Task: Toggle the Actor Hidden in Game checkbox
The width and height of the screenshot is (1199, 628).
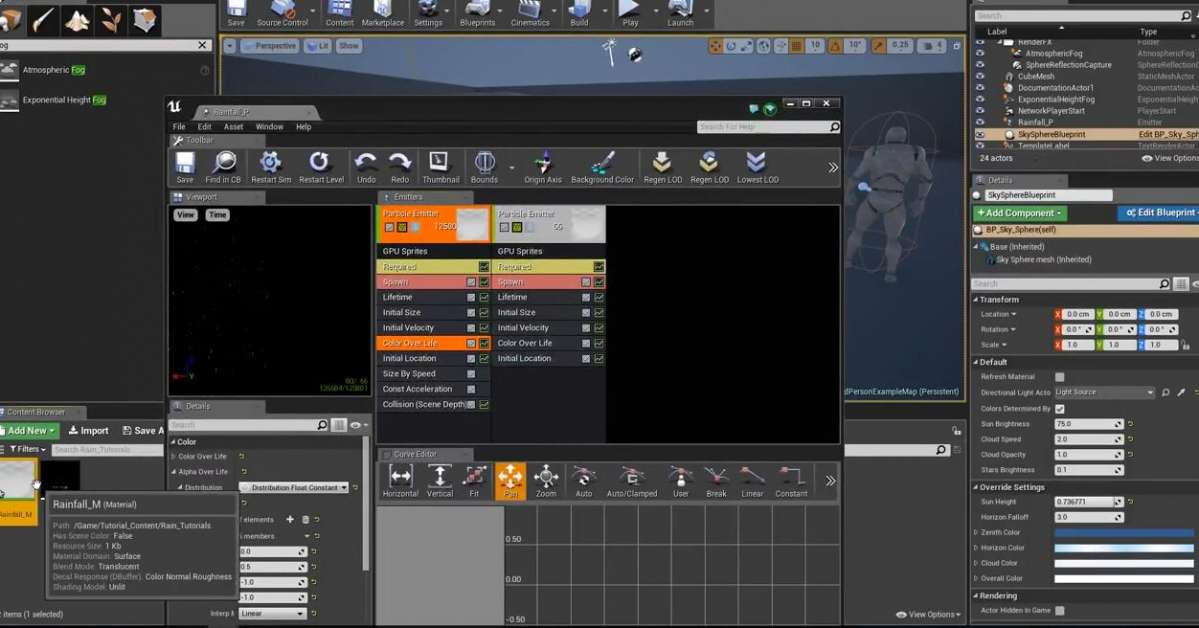Action: click(x=1060, y=610)
